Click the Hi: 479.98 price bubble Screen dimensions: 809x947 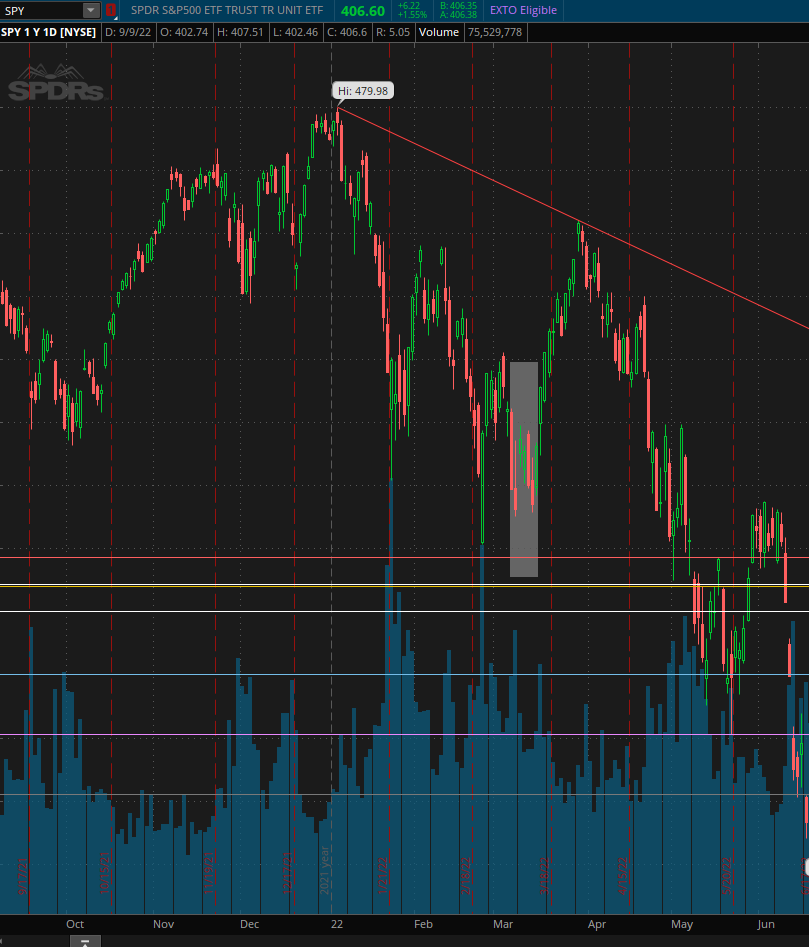click(363, 91)
